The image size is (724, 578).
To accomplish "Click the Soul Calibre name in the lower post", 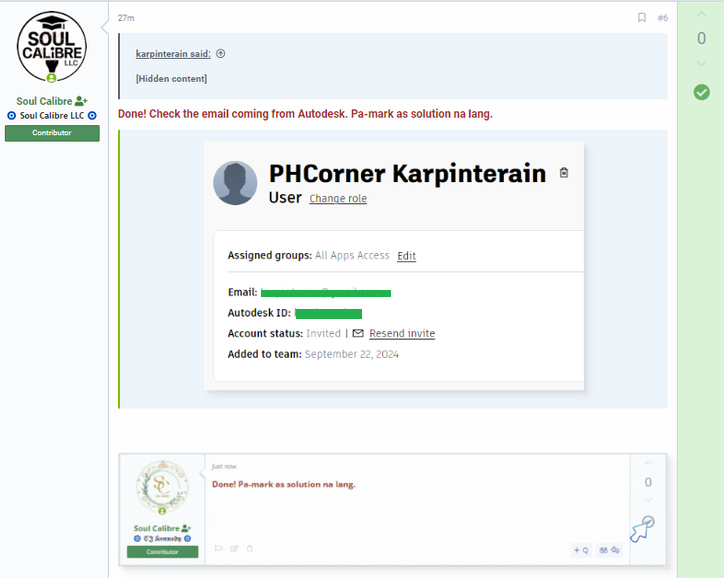I will [157, 528].
